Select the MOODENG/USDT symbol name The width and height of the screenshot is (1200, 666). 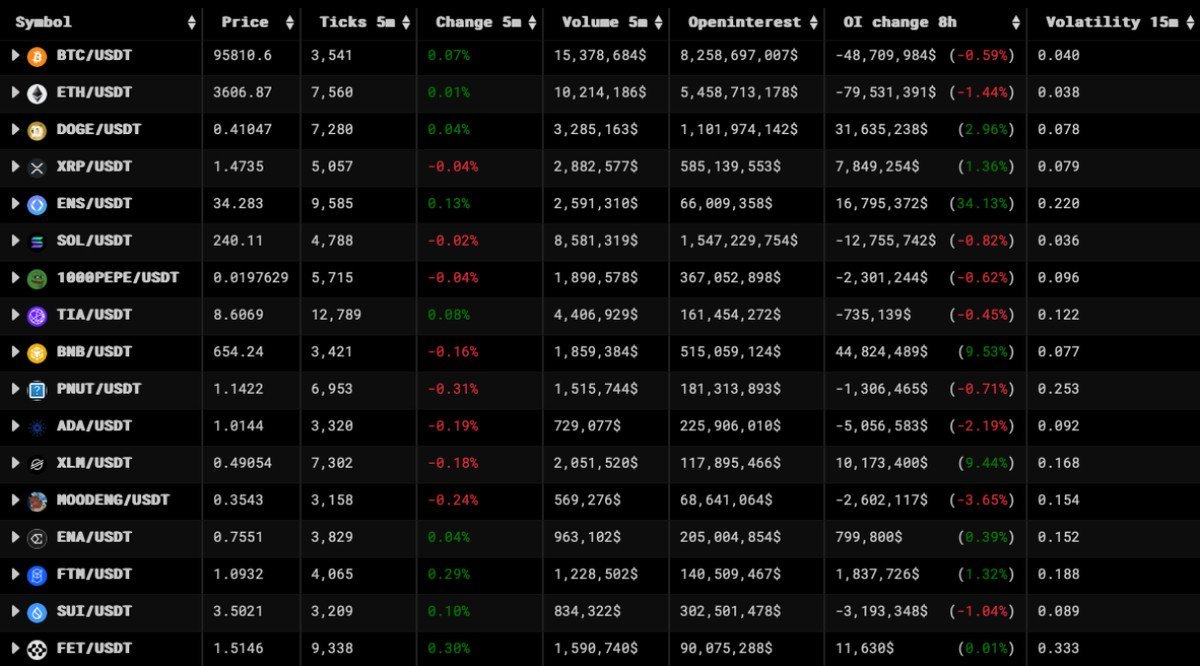point(113,499)
